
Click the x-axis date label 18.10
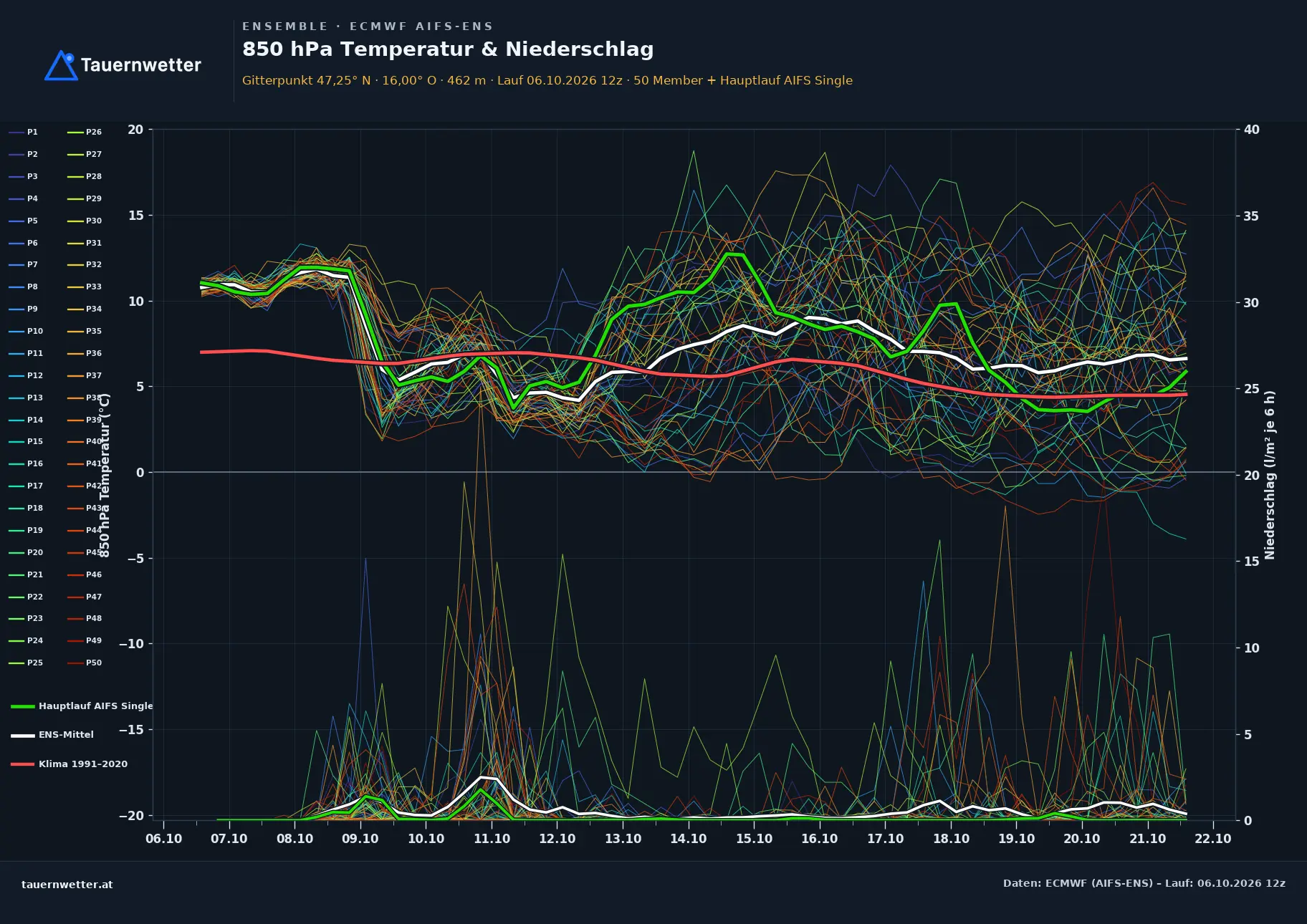click(x=951, y=839)
